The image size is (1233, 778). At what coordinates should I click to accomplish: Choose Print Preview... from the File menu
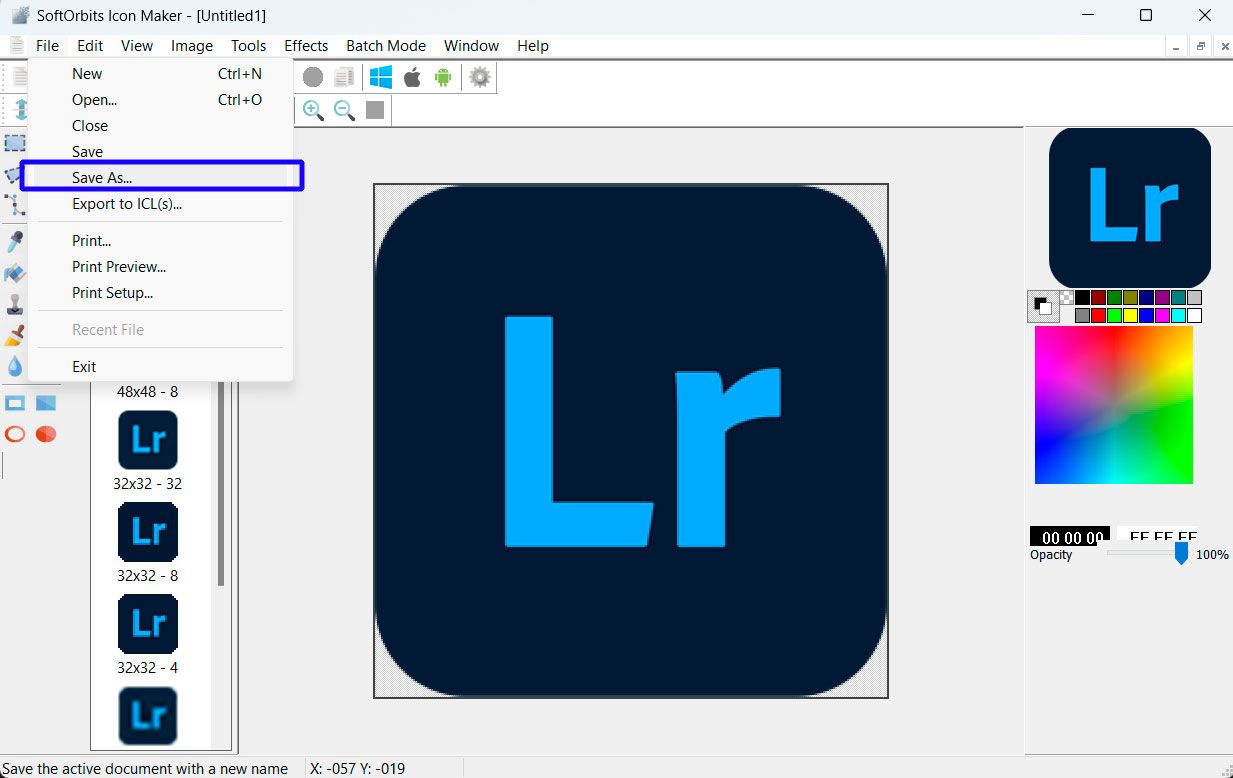160,266
